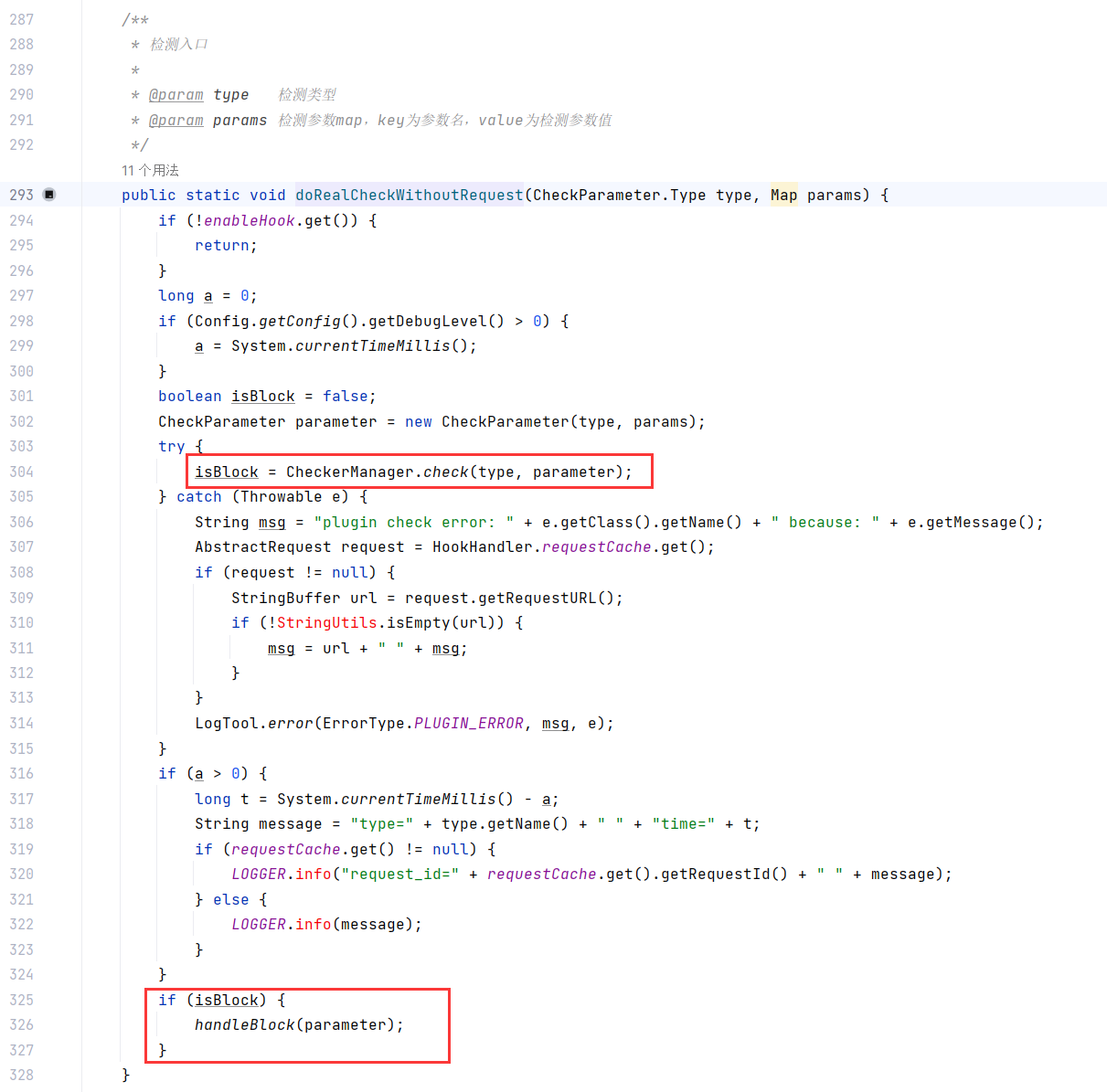Click the " because: " string literal
This screenshot has height=1092, width=1107.
tap(825, 522)
